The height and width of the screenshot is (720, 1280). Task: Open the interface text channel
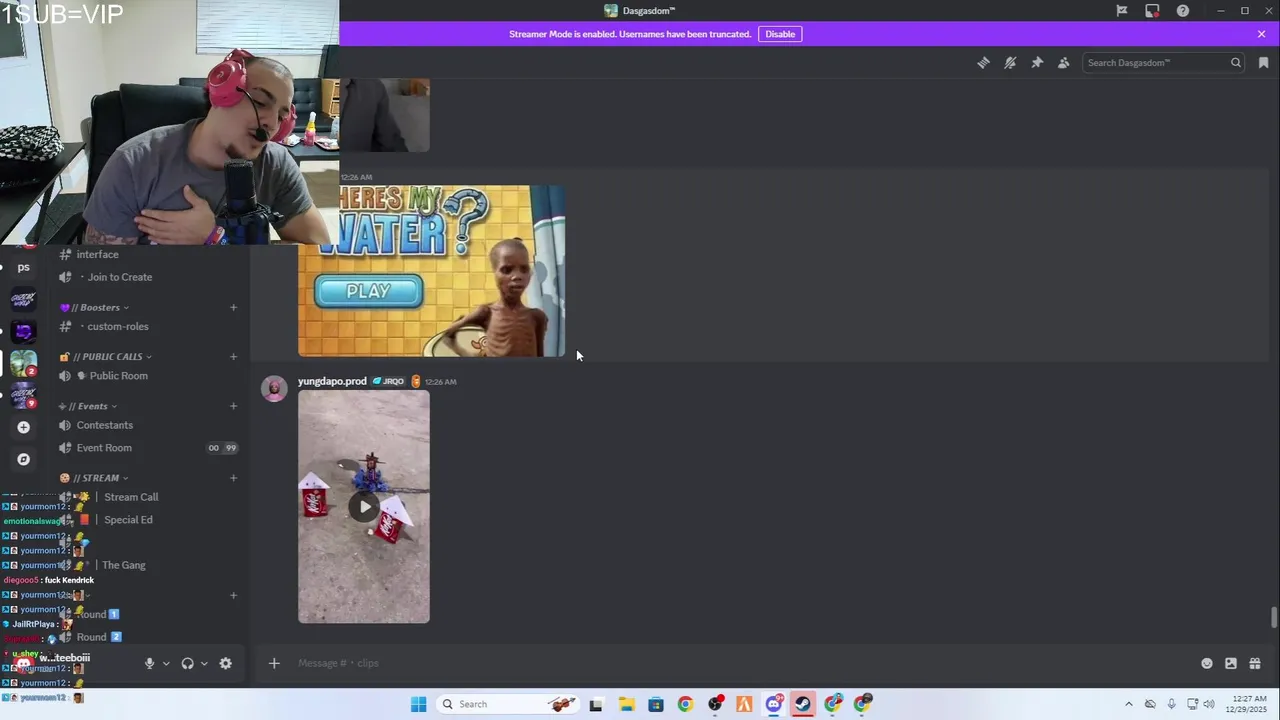coord(97,254)
